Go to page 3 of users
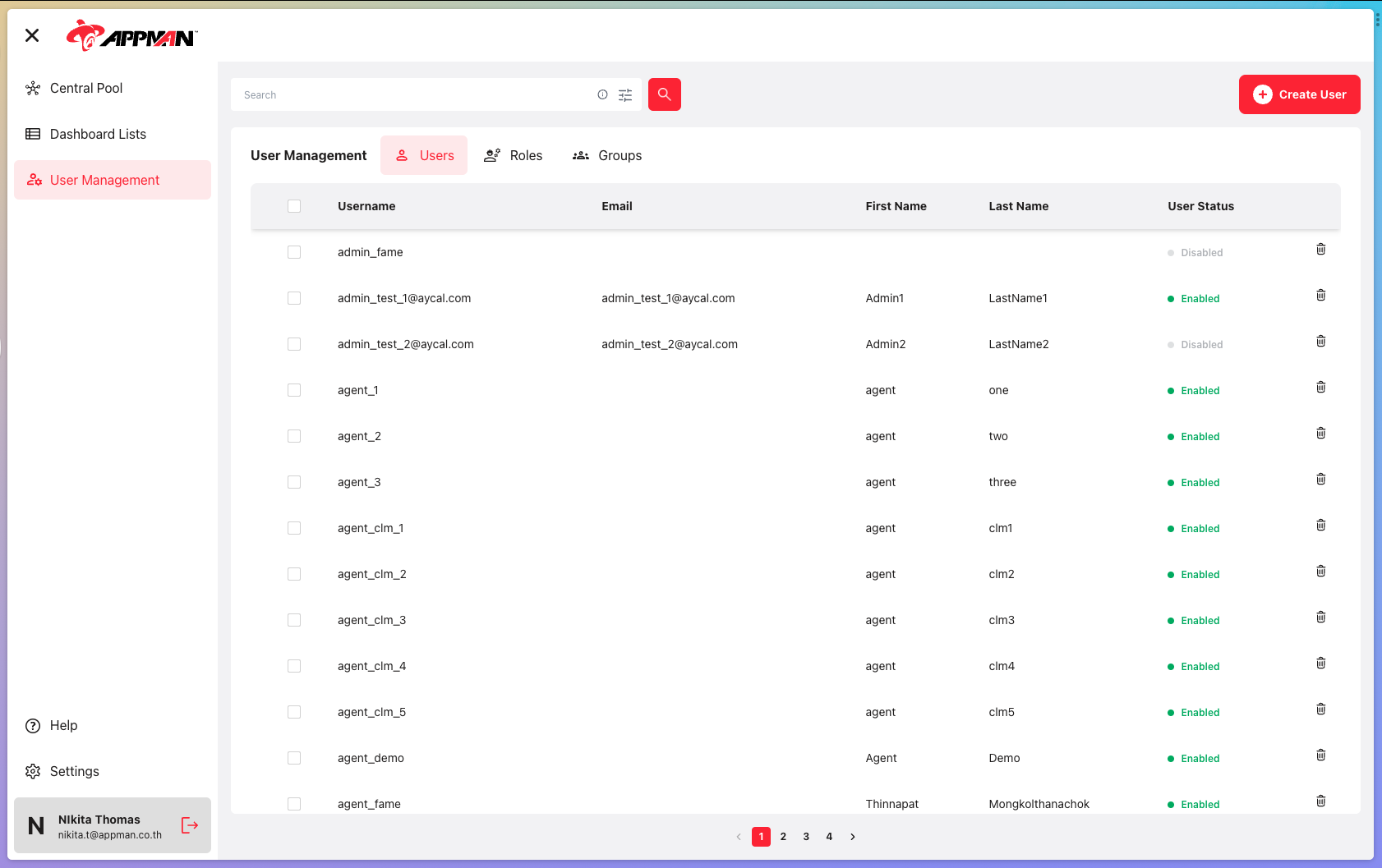 click(x=807, y=837)
